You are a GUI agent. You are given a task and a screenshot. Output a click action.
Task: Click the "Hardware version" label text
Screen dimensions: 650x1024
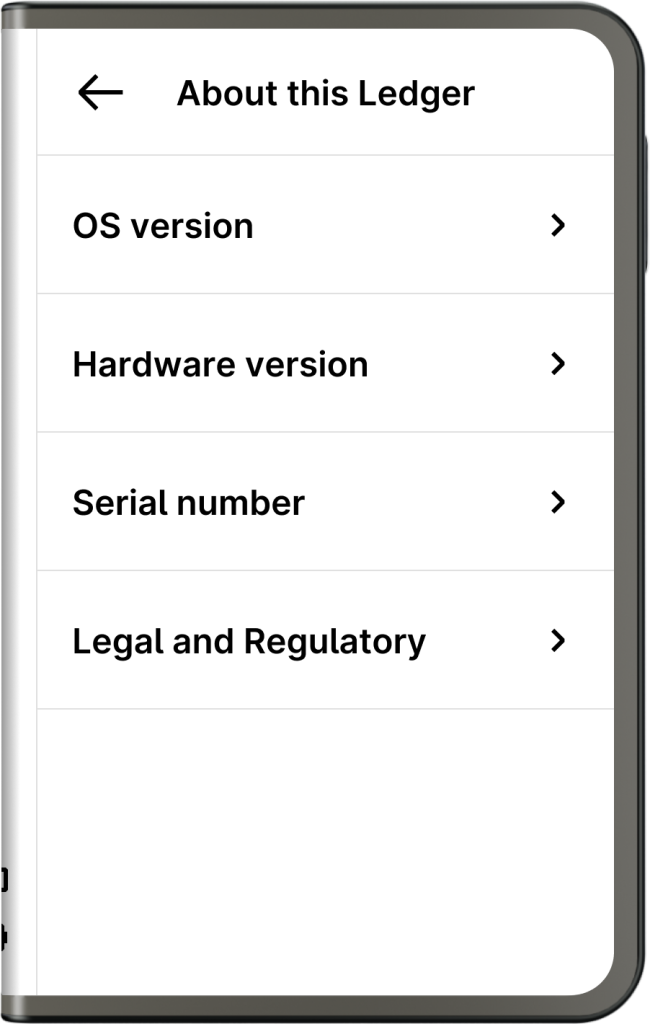[220, 364]
